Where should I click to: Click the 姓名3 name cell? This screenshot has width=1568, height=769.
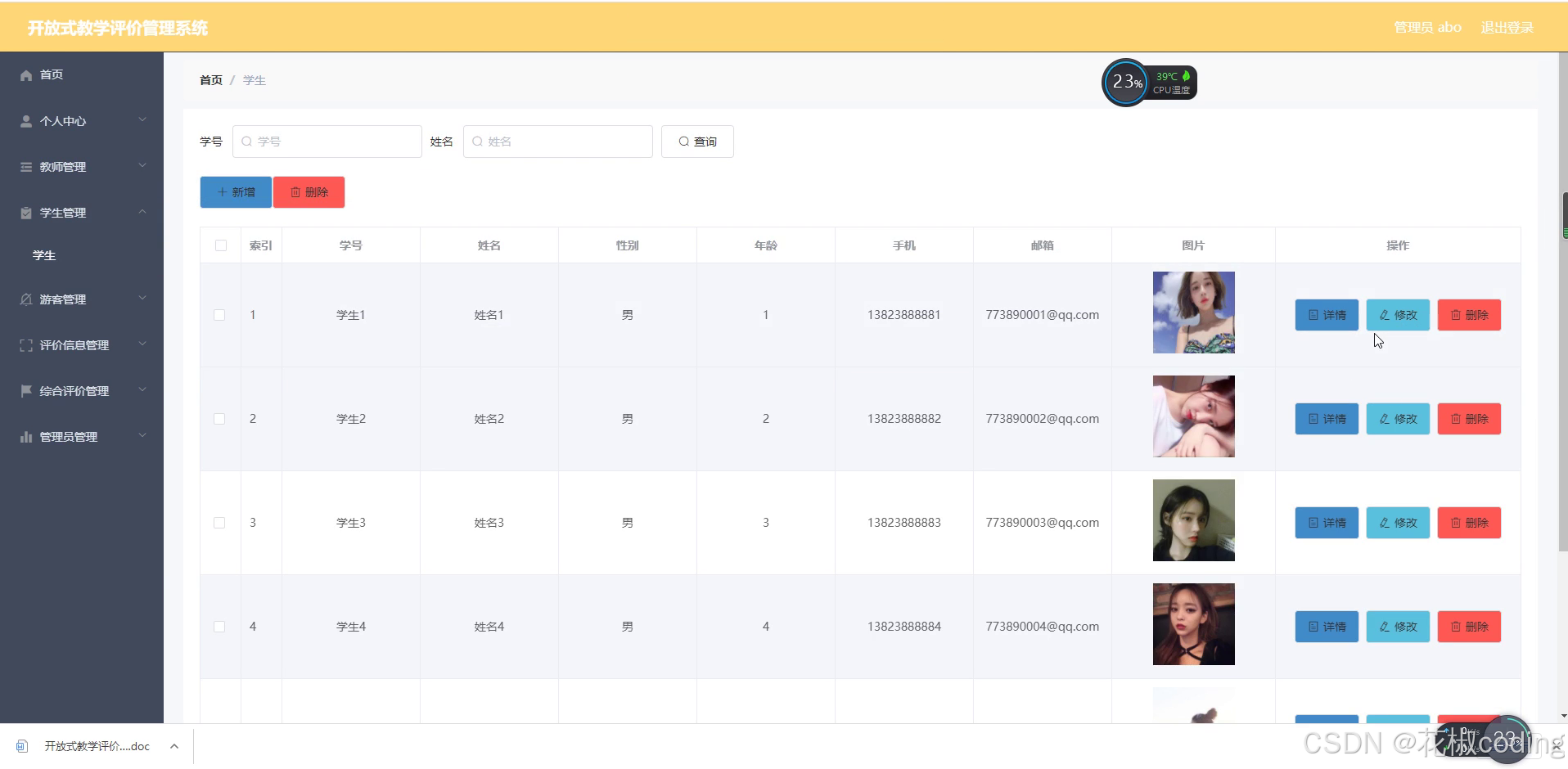489,523
